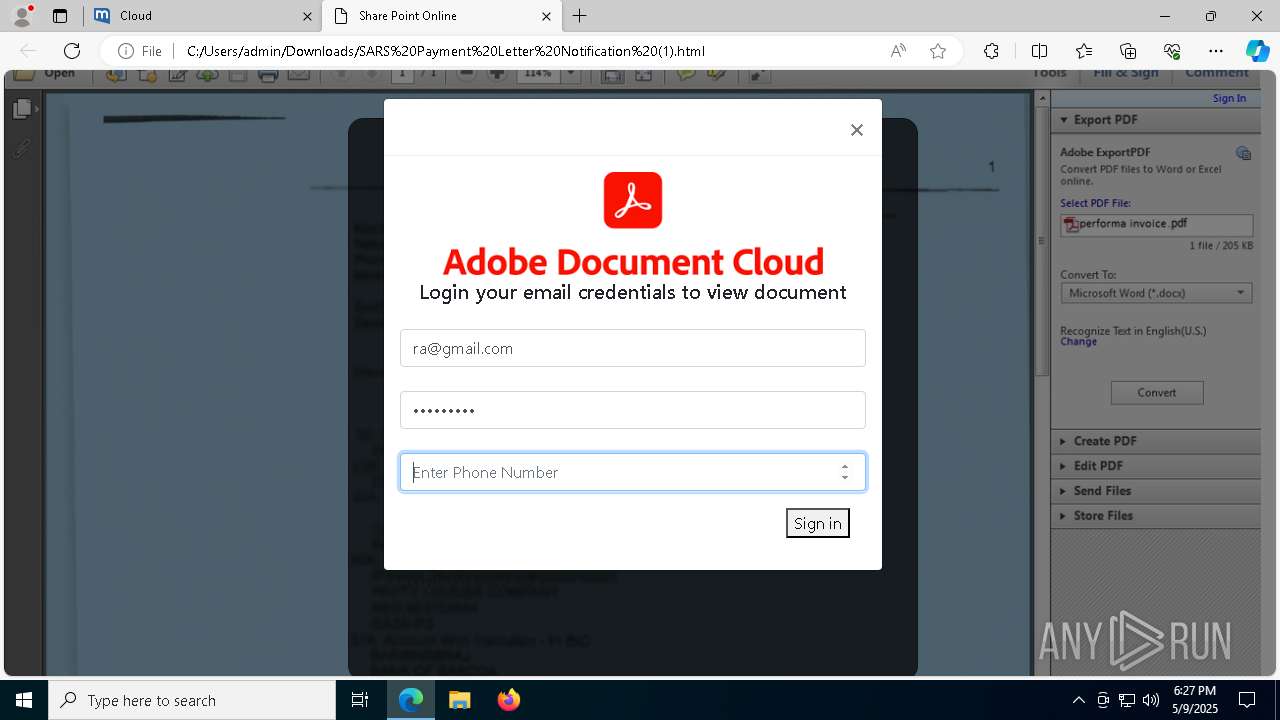Close the Adobe Document Cloud login dialog
Image resolution: width=1280 pixels, height=720 pixels.
(856, 130)
